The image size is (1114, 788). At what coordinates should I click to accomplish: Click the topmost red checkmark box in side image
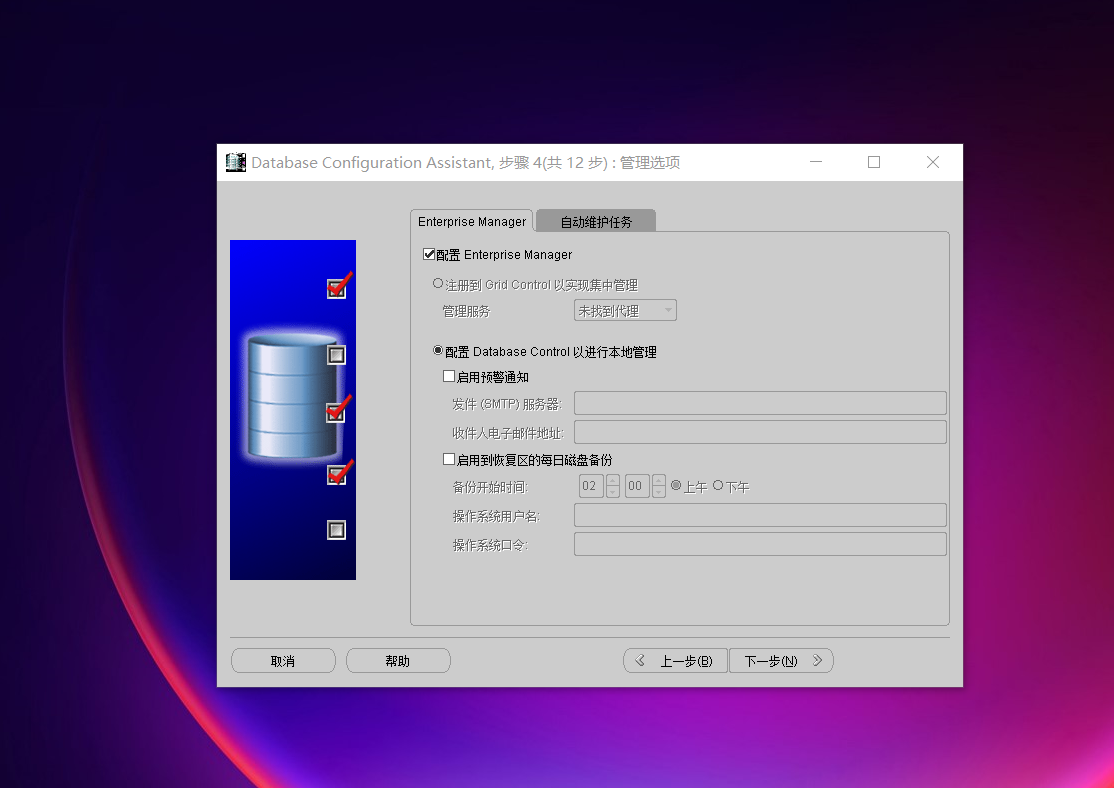(x=337, y=286)
